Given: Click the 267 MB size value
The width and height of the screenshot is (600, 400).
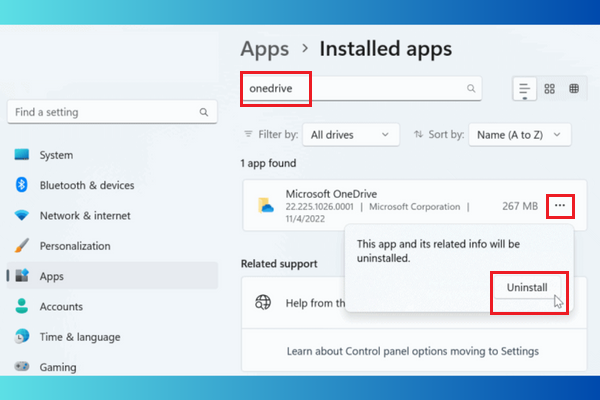Looking at the screenshot, I should pyautogui.click(x=520, y=206).
